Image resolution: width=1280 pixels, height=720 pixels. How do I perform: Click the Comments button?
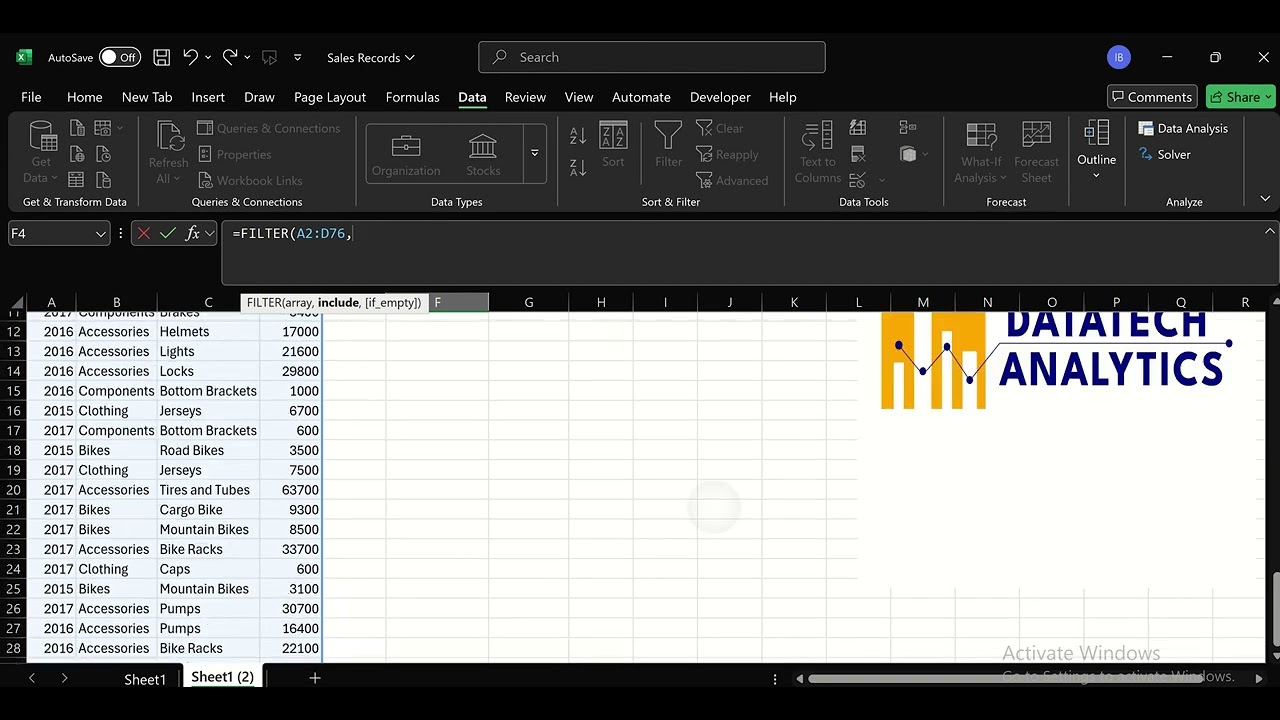[1152, 97]
